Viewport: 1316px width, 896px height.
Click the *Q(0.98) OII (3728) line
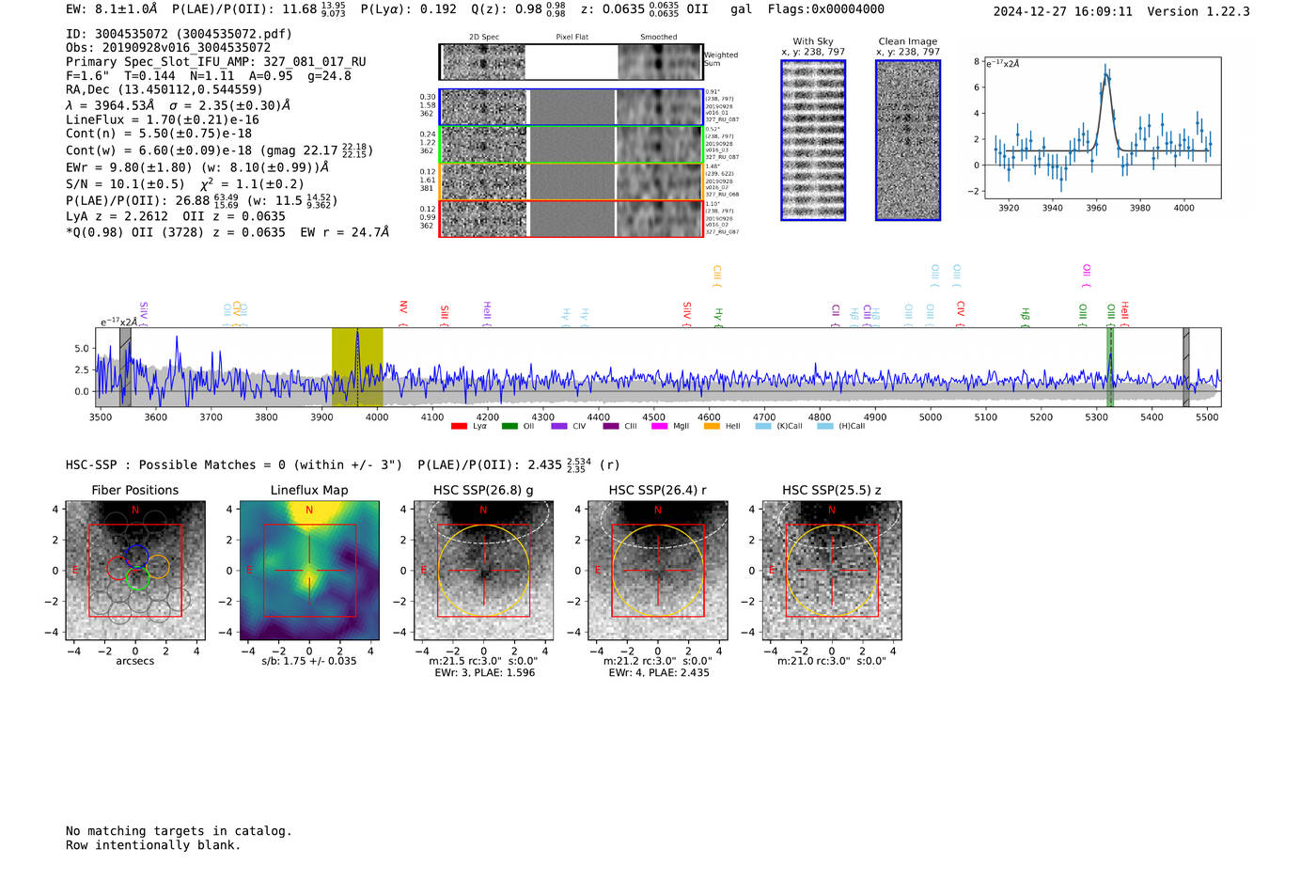(x=227, y=232)
